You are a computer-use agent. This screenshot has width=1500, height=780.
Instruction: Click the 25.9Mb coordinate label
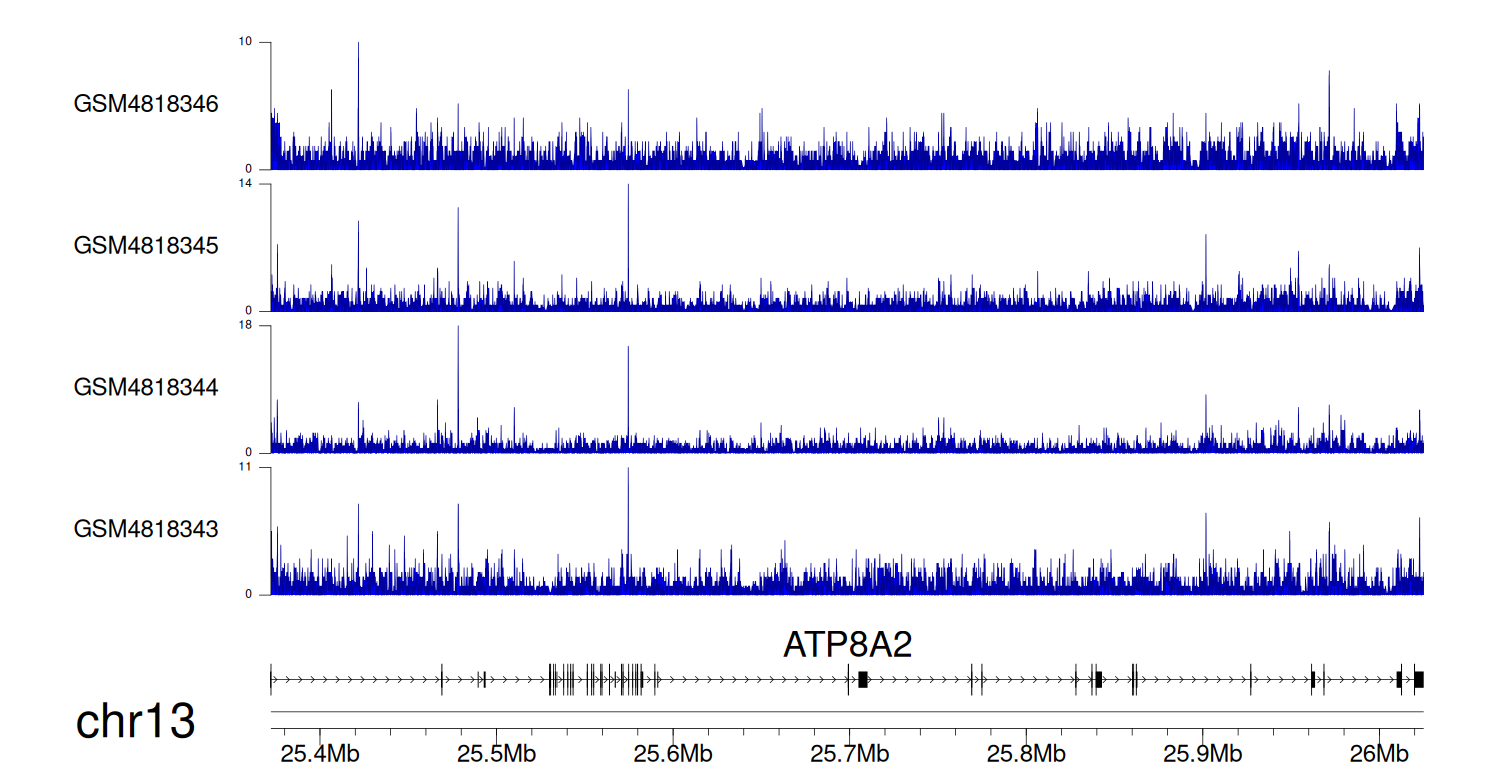pos(1203,753)
